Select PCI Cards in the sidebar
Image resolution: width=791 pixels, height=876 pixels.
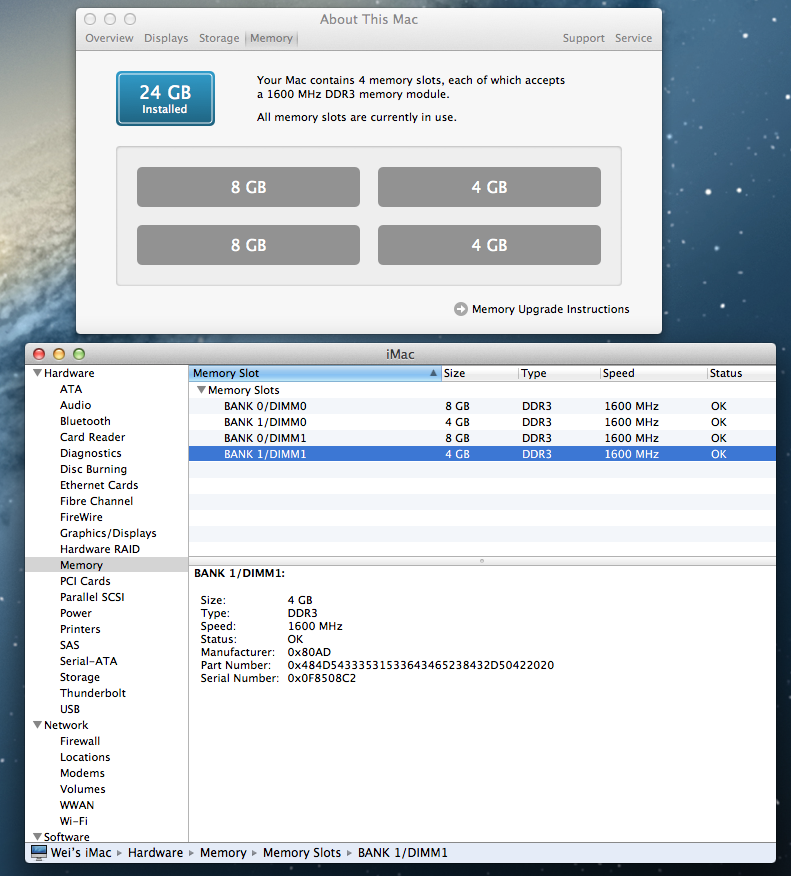pos(85,581)
